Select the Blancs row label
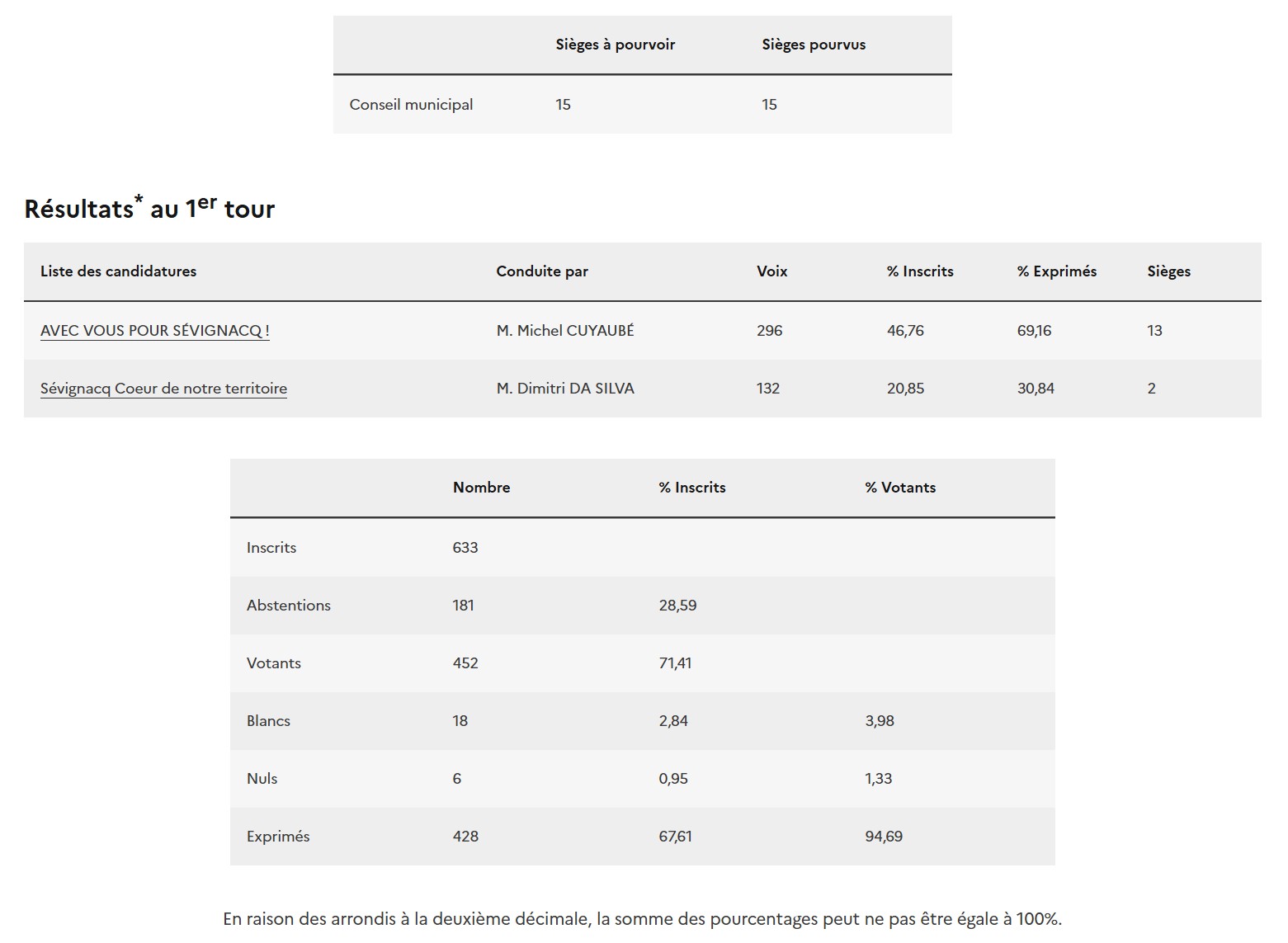 268,721
